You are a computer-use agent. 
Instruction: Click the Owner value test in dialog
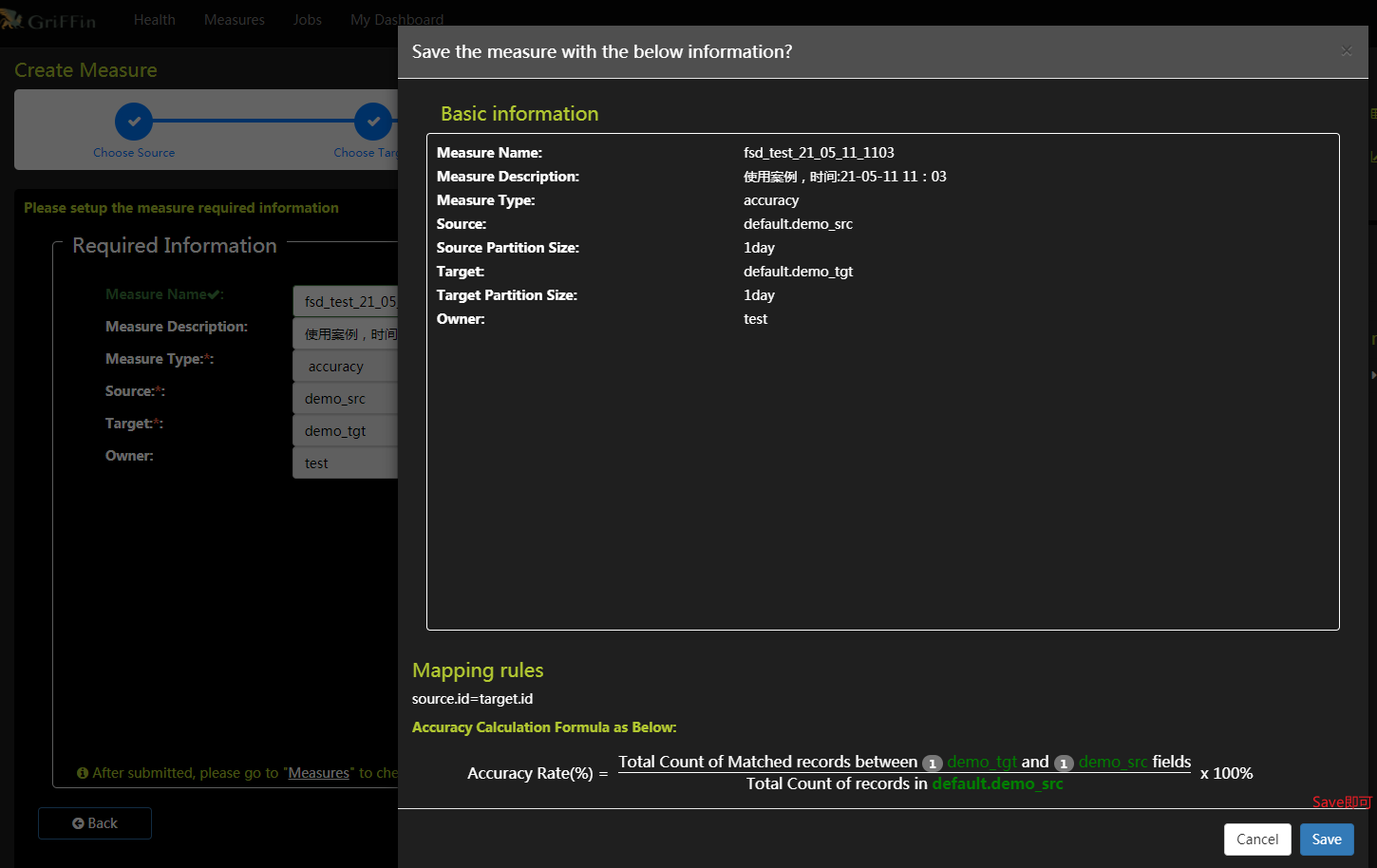click(x=755, y=318)
